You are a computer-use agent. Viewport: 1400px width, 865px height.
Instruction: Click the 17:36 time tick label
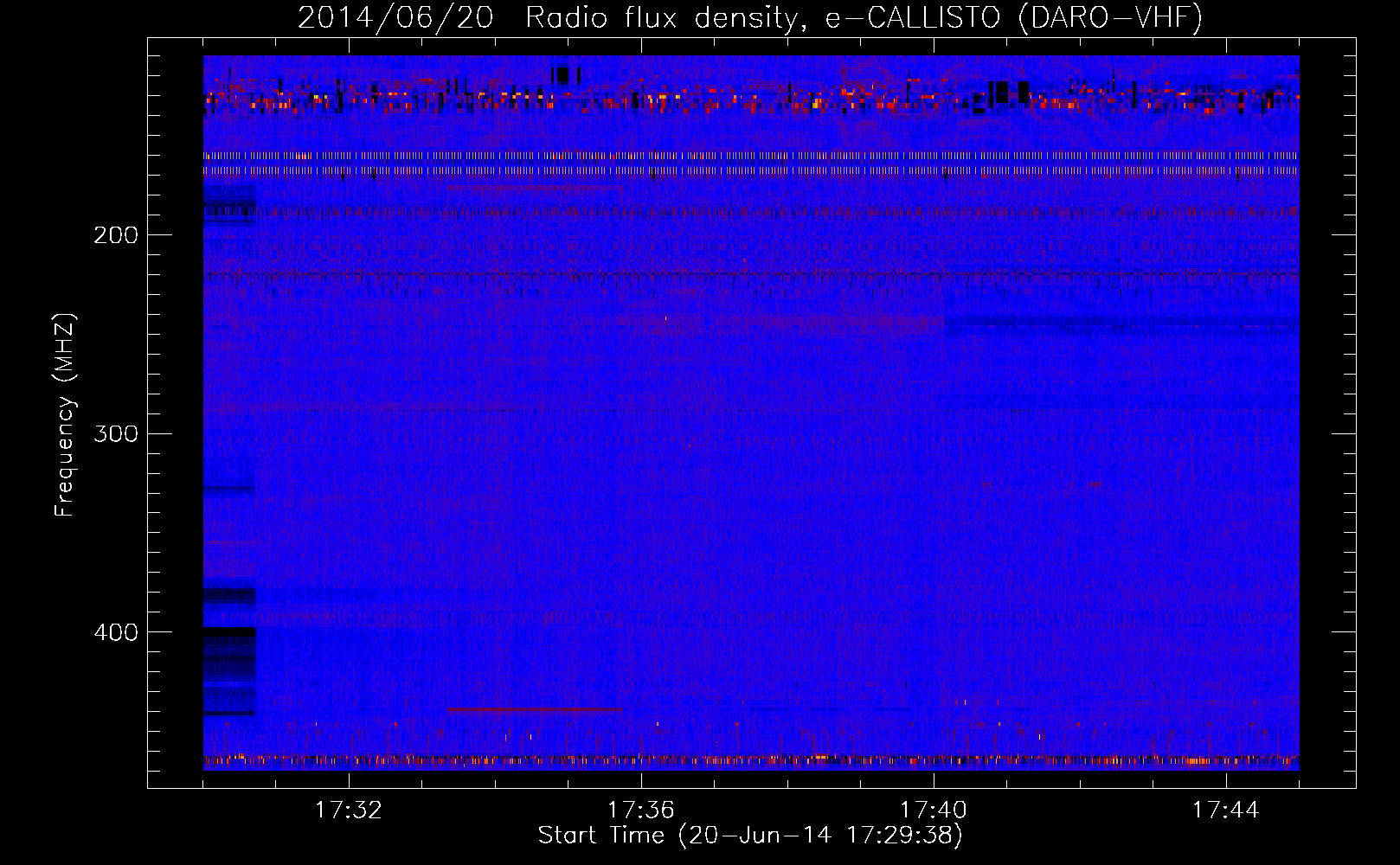[x=640, y=811]
